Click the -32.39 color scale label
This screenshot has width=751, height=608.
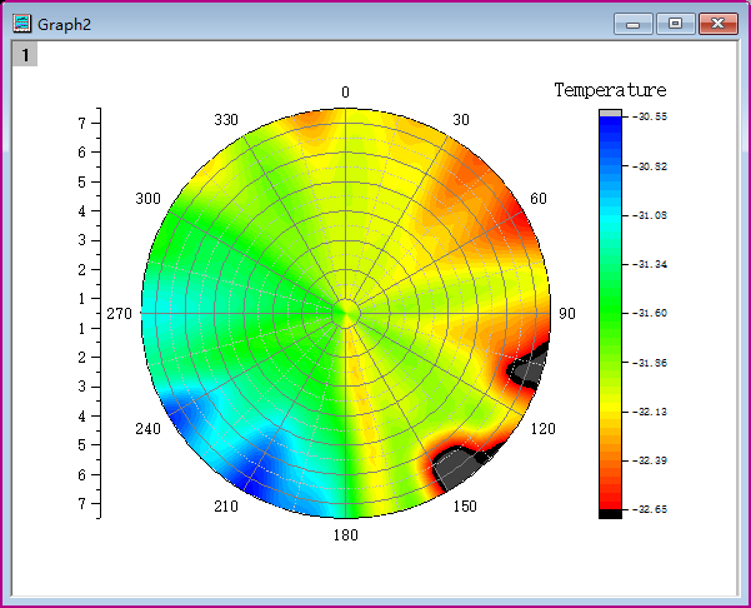649,460
